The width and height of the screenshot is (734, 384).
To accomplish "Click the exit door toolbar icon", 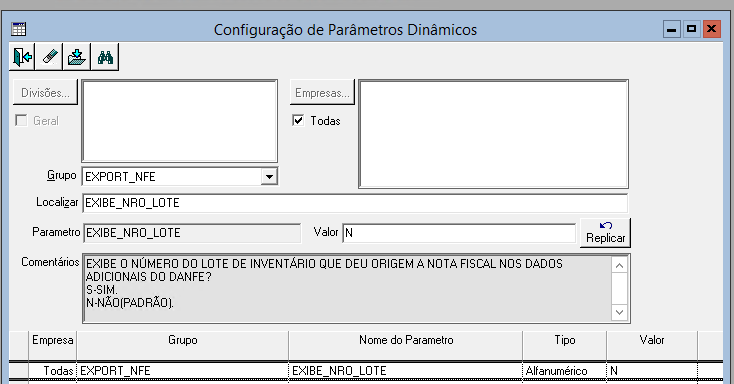I will click(x=22, y=57).
